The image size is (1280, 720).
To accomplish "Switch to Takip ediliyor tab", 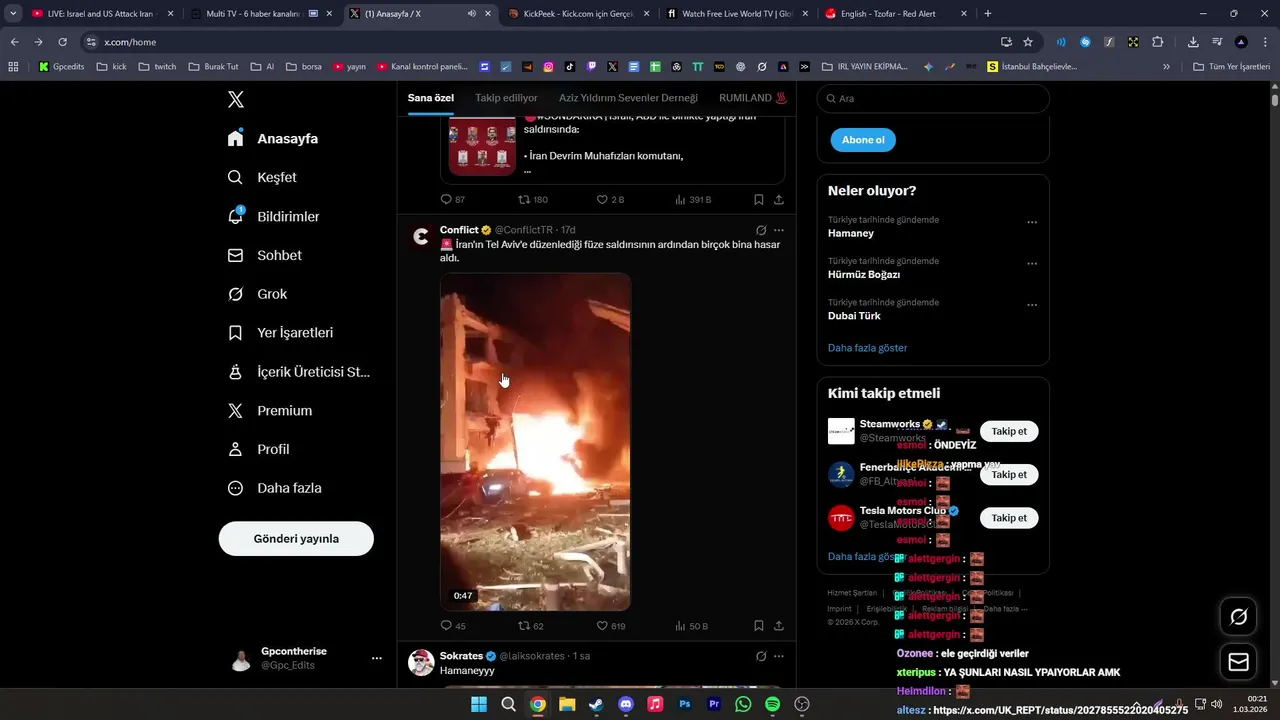I will tap(506, 98).
